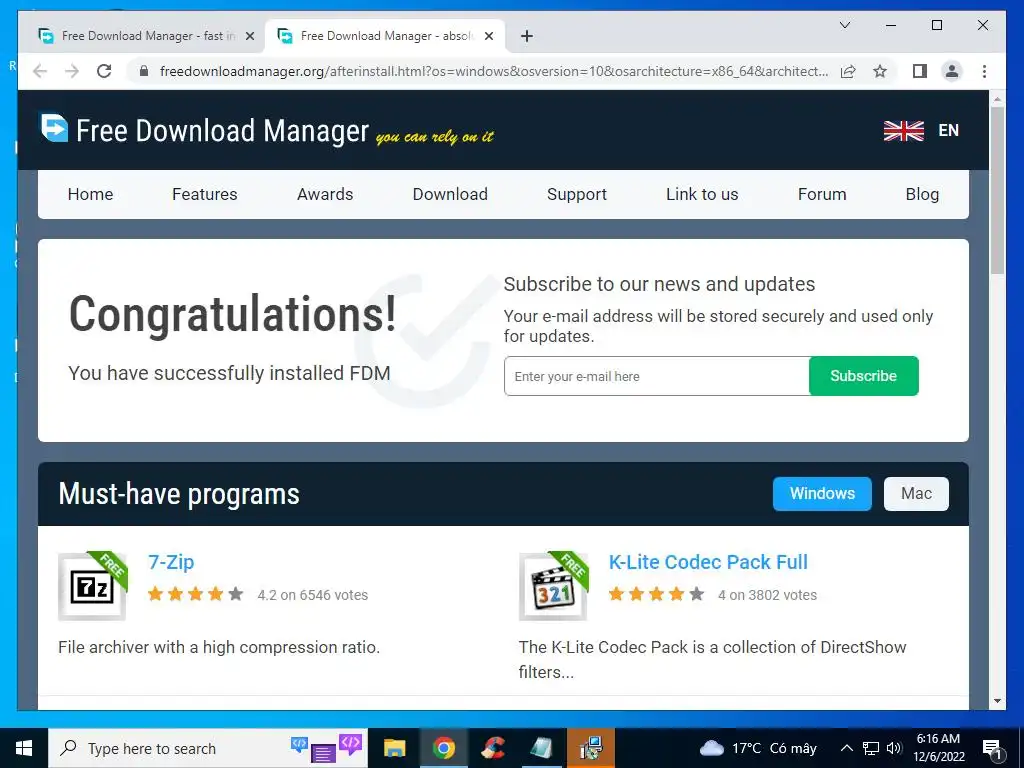Screen dimensions: 1024x768
Task: Click the e-mail input field
Action: 656,376
